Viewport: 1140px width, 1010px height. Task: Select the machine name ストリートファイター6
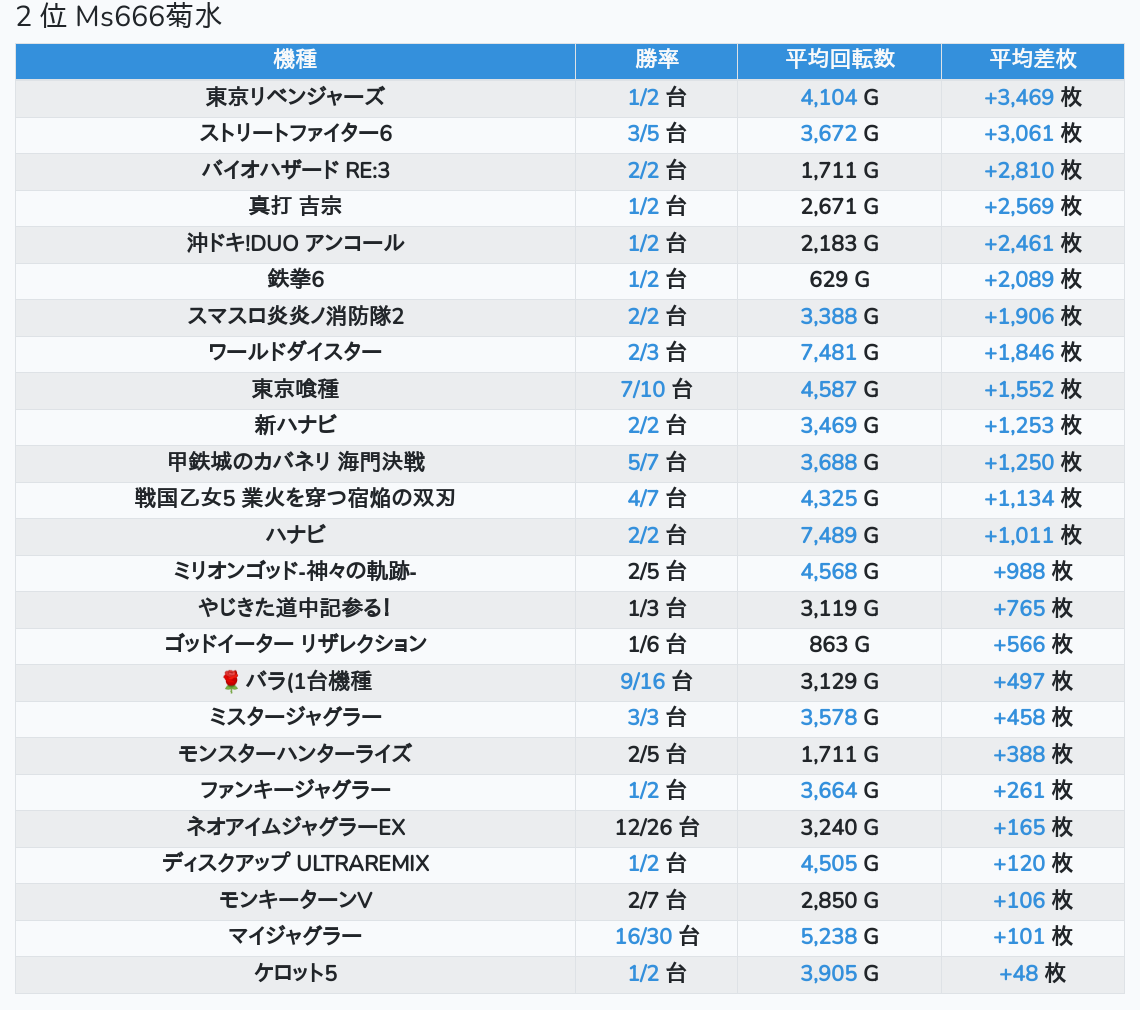tap(295, 134)
